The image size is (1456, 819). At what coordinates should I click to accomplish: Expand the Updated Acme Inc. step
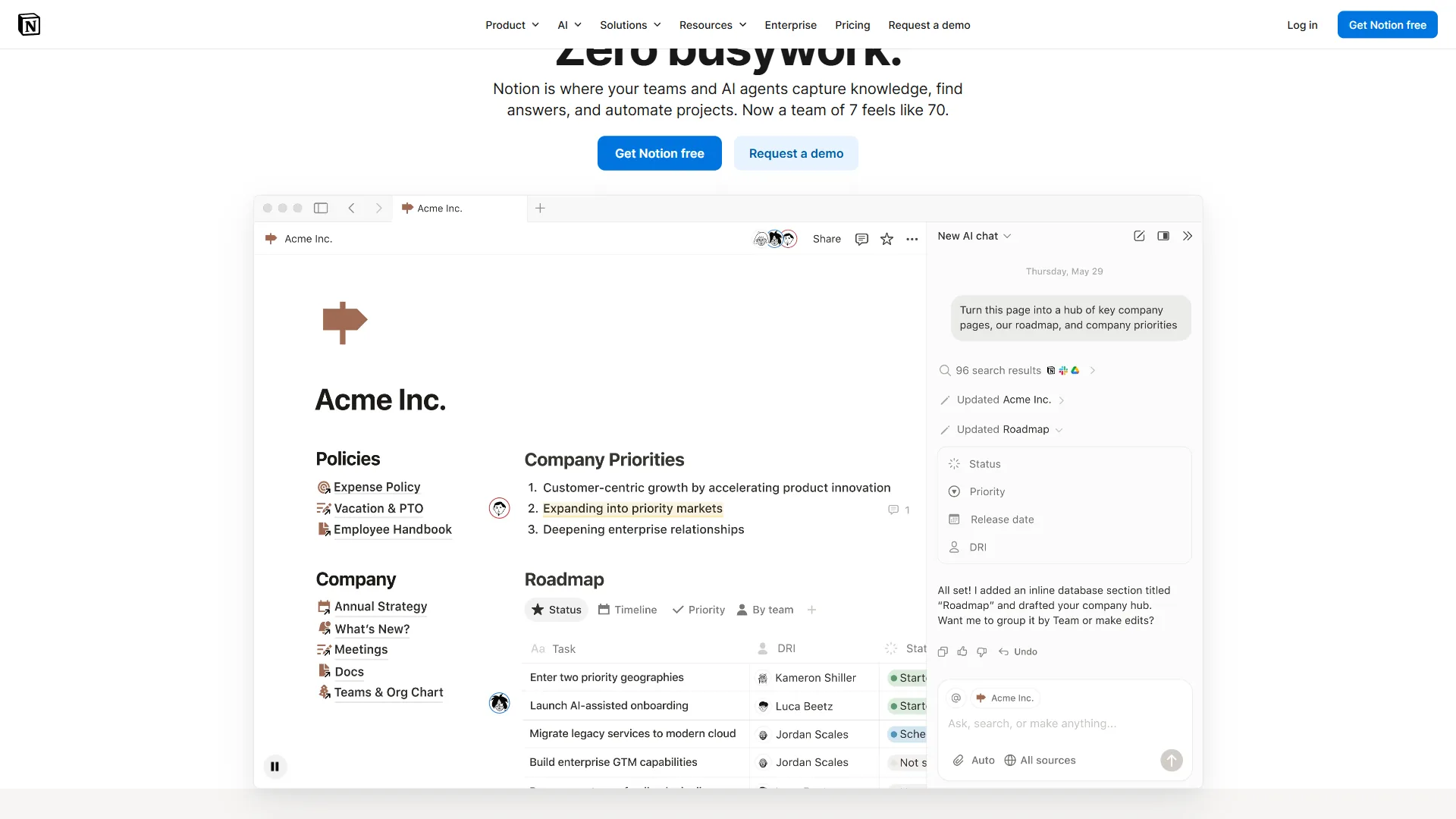(x=1062, y=400)
